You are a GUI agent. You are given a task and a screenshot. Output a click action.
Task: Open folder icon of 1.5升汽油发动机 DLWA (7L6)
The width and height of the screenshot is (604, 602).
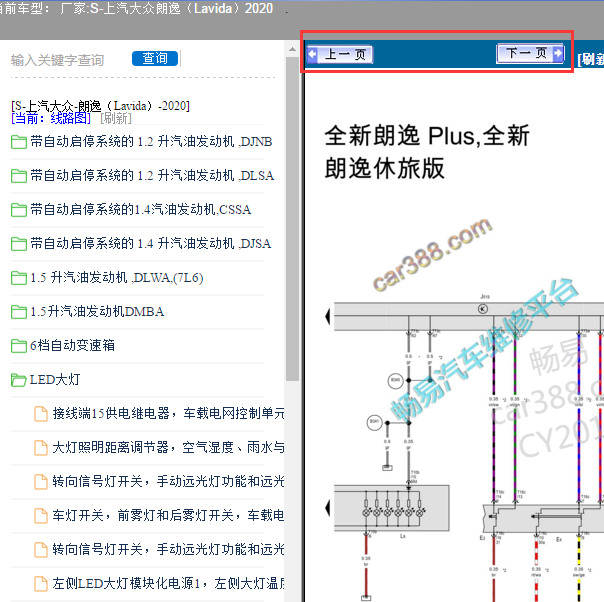(x=18, y=277)
